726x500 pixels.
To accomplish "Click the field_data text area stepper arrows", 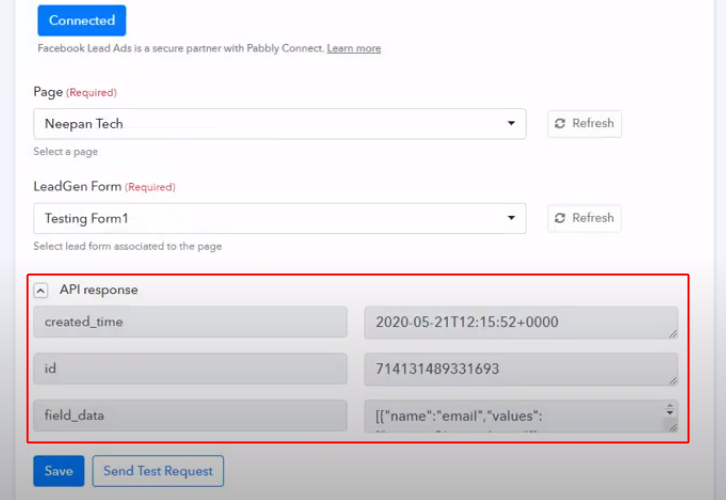I will pos(670,409).
